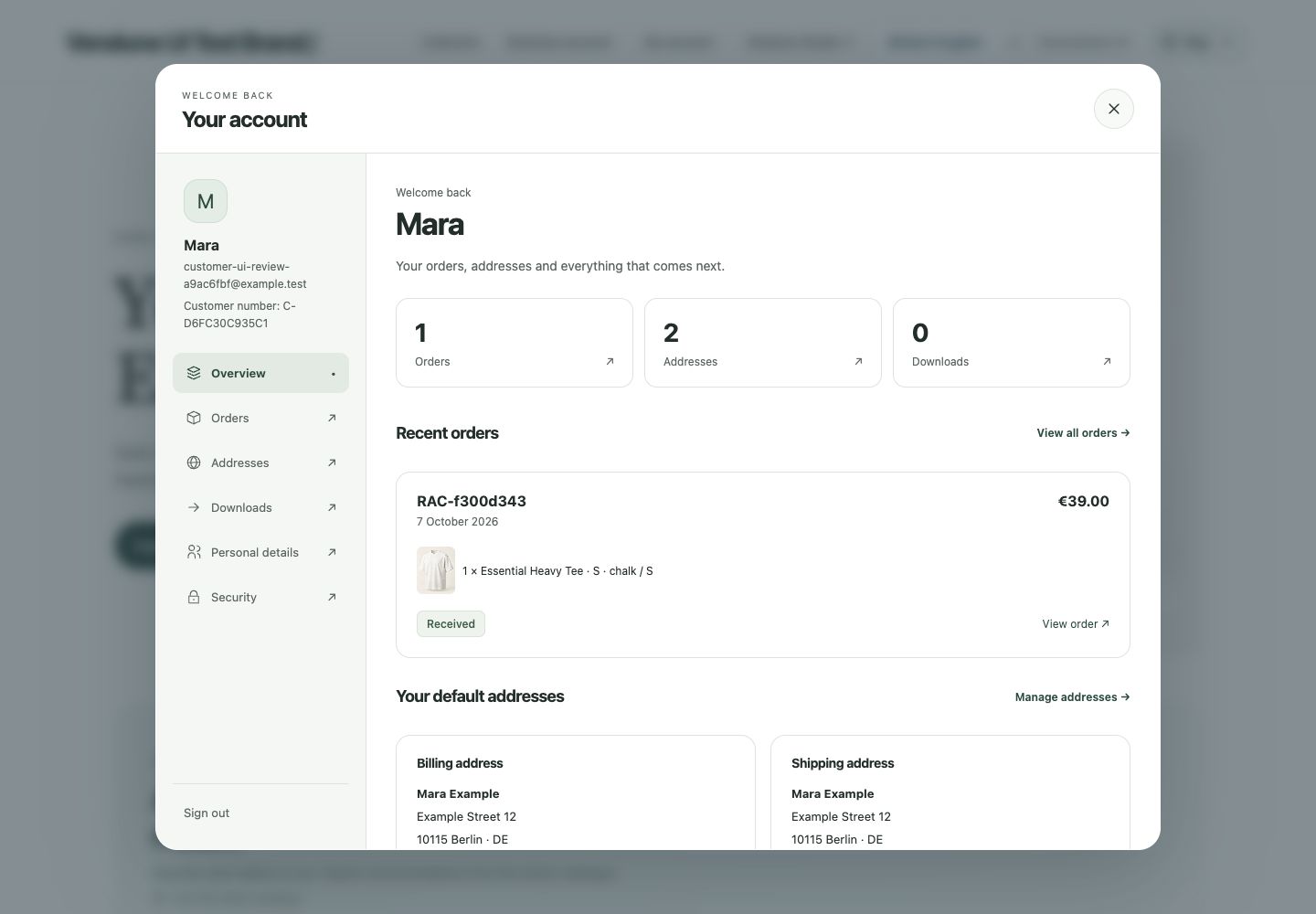Click the Security lock icon
This screenshot has width=1316, height=914.
coord(194,597)
